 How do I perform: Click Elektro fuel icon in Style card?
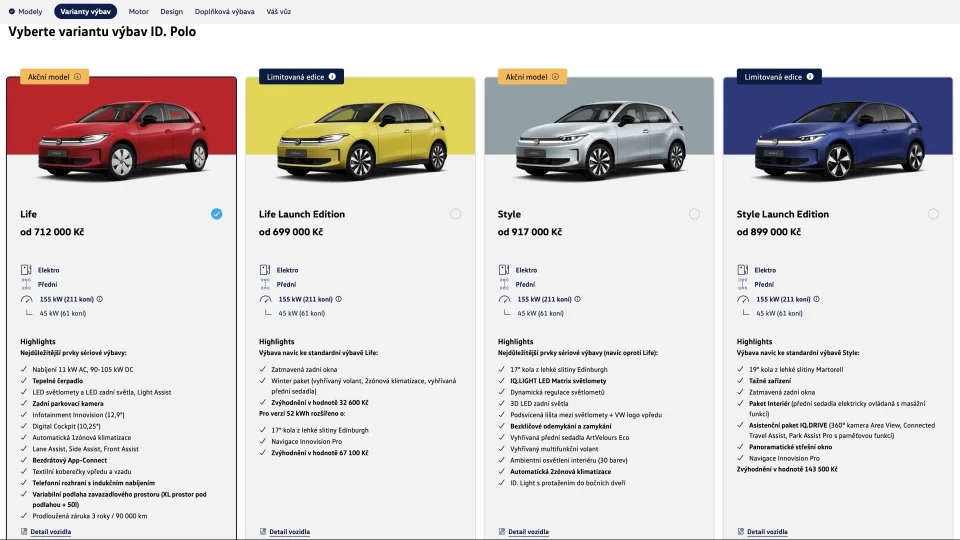[503, 270]
